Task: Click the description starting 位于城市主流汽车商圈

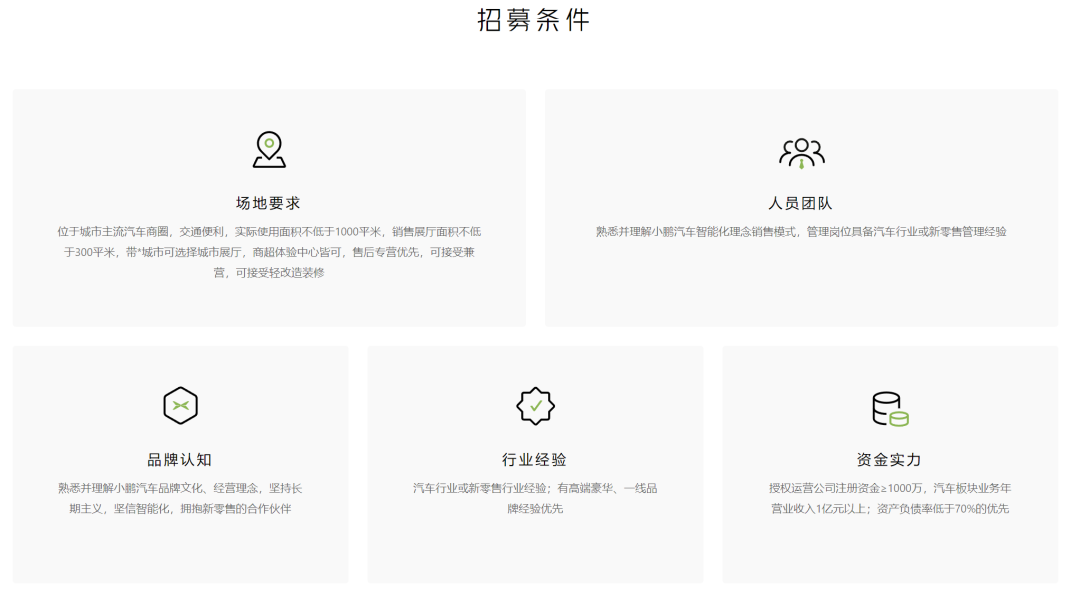Action: pos(269,252)
